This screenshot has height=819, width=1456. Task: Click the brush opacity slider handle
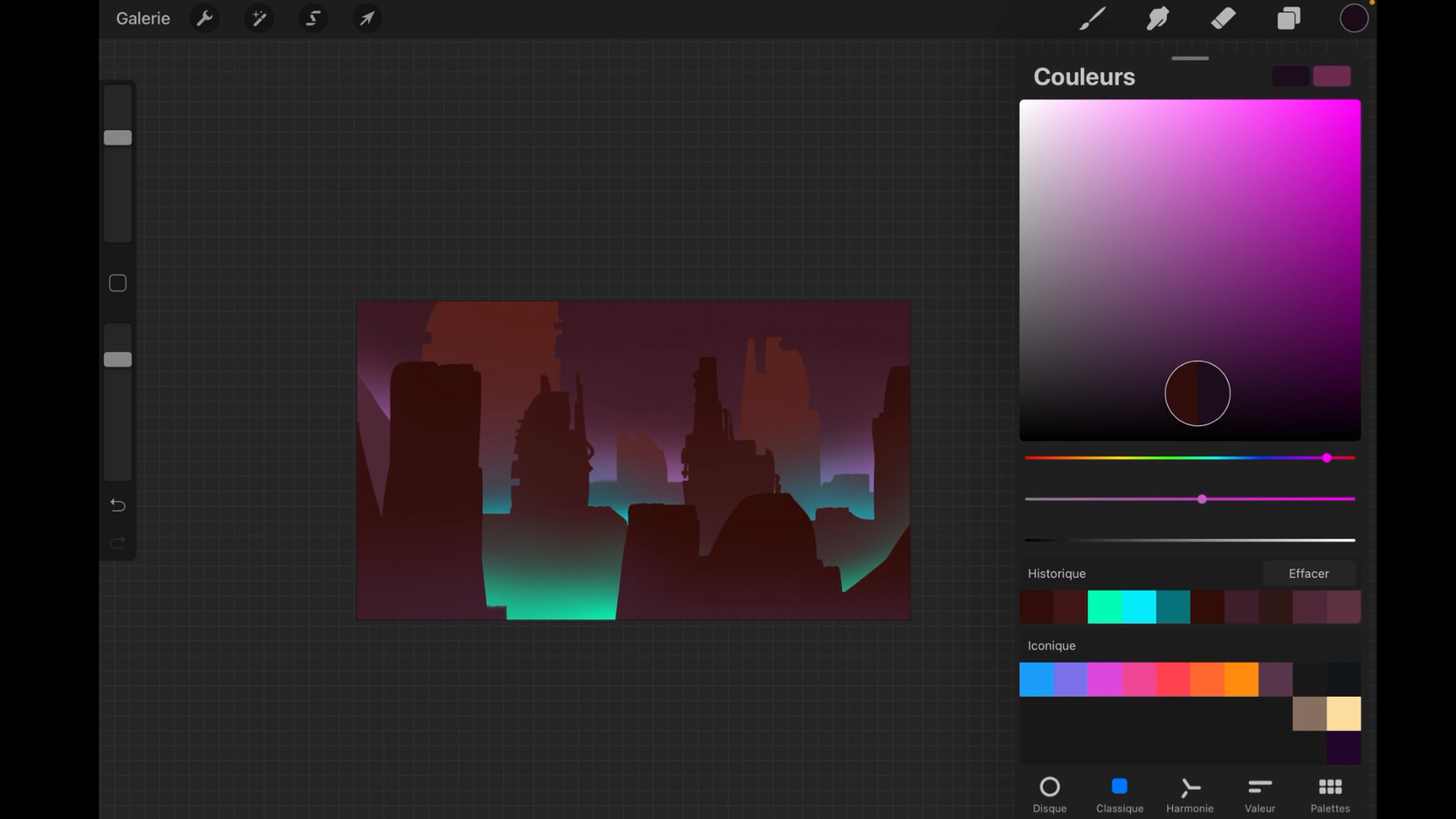coord(117,359)
